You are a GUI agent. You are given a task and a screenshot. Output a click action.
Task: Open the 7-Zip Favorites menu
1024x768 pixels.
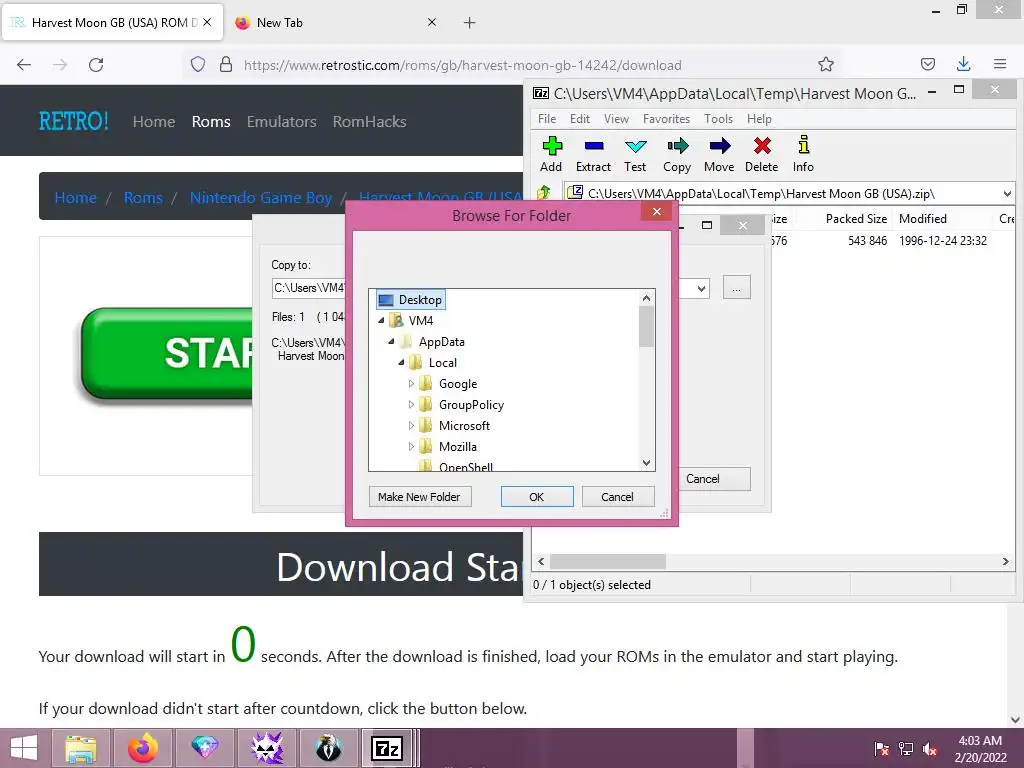click(666, 119)
